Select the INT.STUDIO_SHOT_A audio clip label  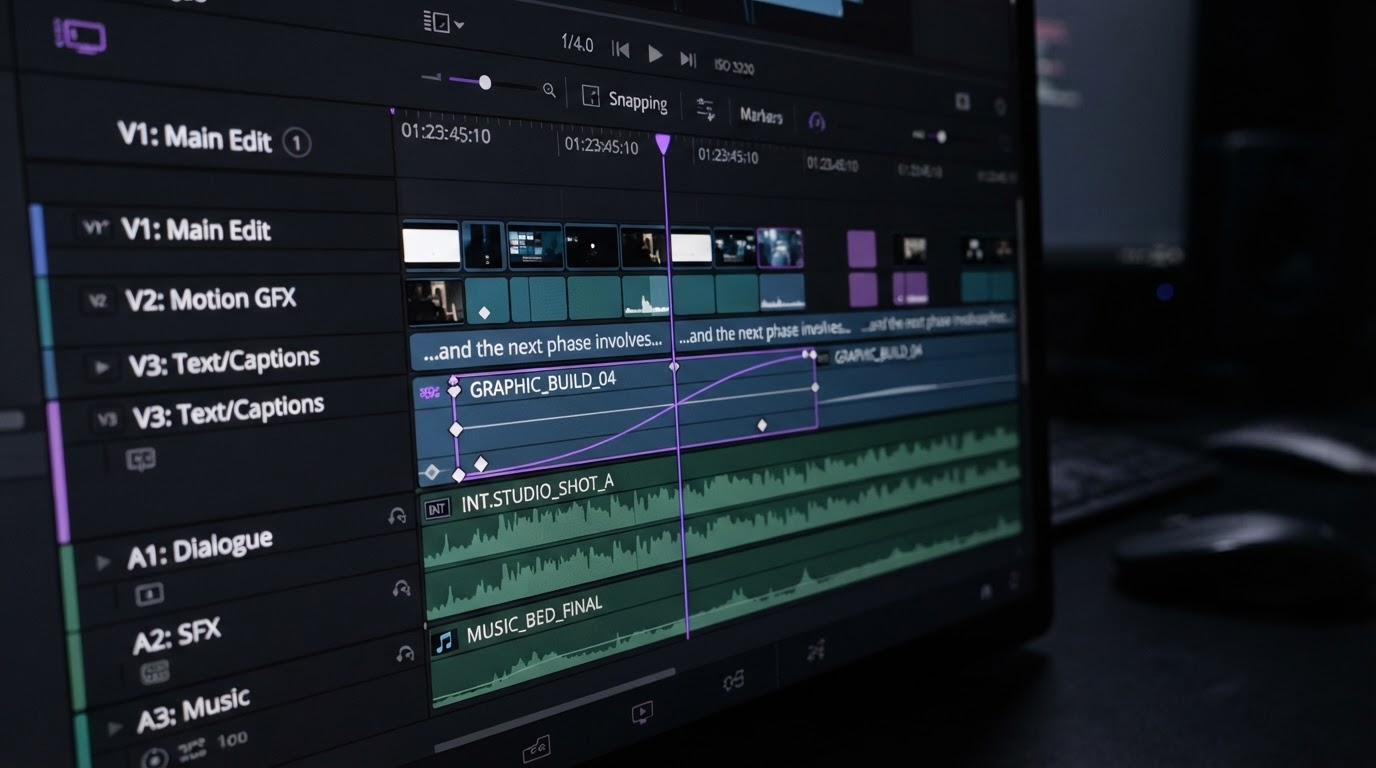538,494
